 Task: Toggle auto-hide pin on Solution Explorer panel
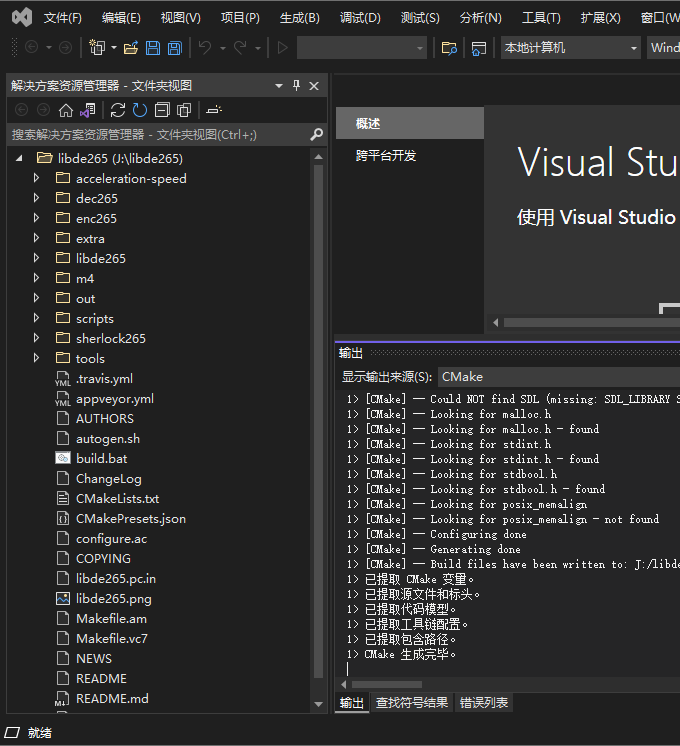pyautogui.click(x=296, y=86)
